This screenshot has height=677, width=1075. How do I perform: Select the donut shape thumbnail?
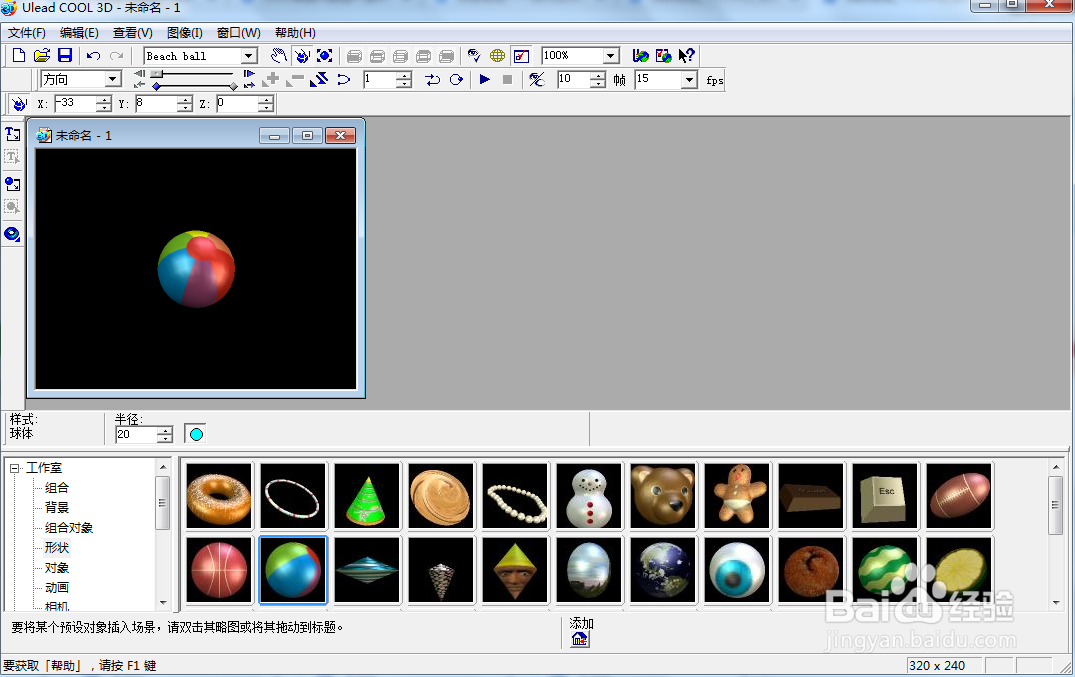point(219,496)
